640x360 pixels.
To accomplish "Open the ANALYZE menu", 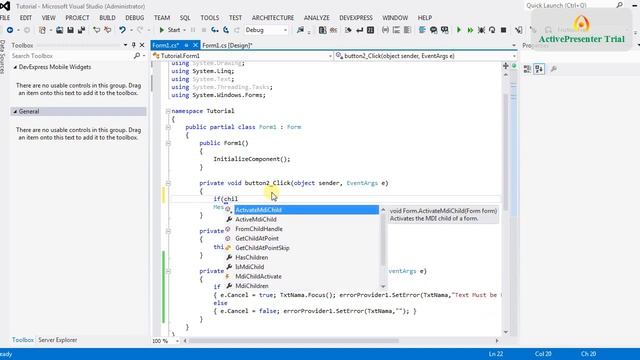I will coord(316,18).
